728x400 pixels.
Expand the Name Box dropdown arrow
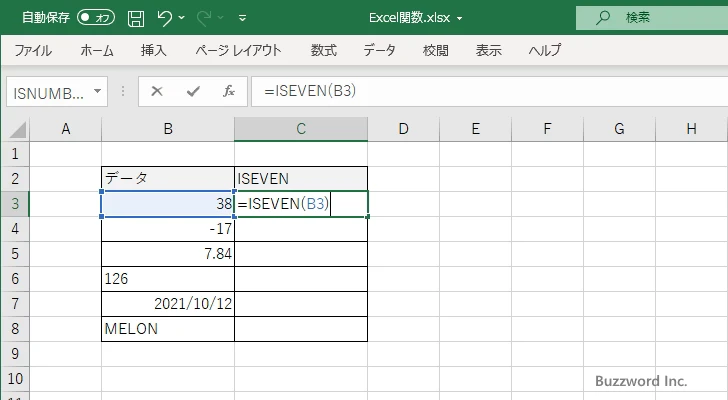[x=98, y=91]
